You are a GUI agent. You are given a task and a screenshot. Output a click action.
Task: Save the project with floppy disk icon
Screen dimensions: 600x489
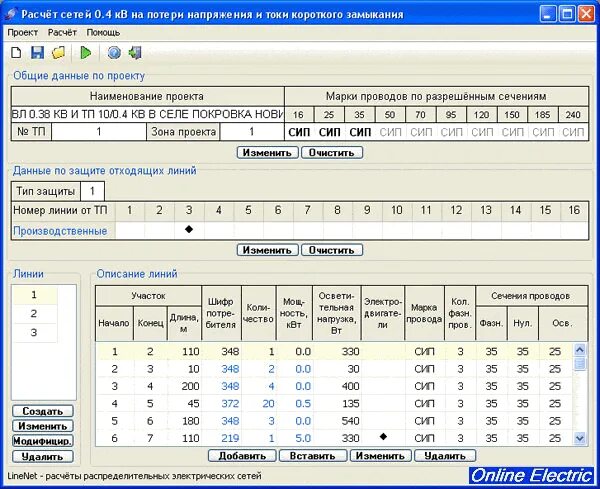click(x=38, y=52)
